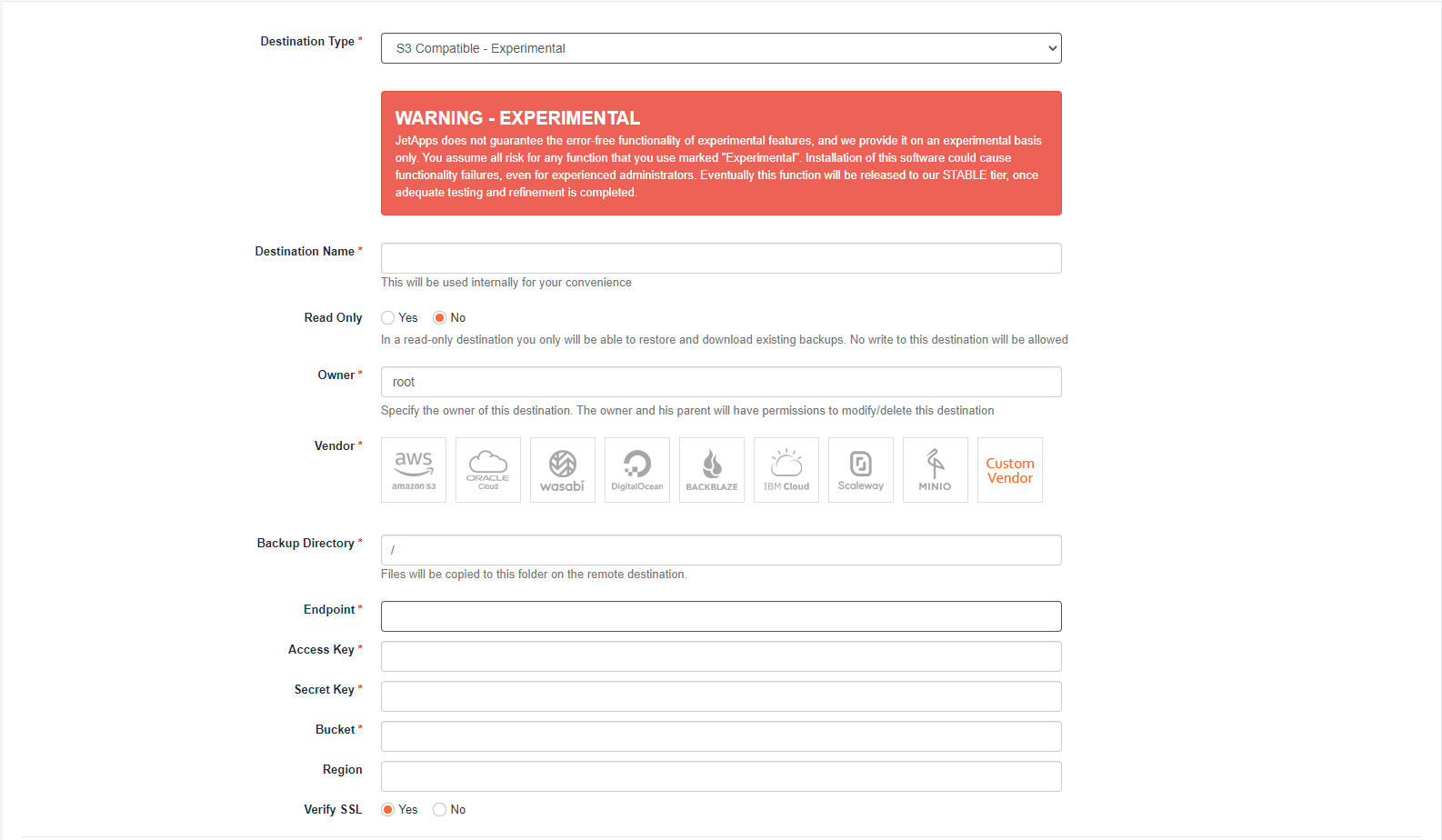Set Verify SSL to No
This screenshot has height=840, width=1442.
[x=440, y=809]
